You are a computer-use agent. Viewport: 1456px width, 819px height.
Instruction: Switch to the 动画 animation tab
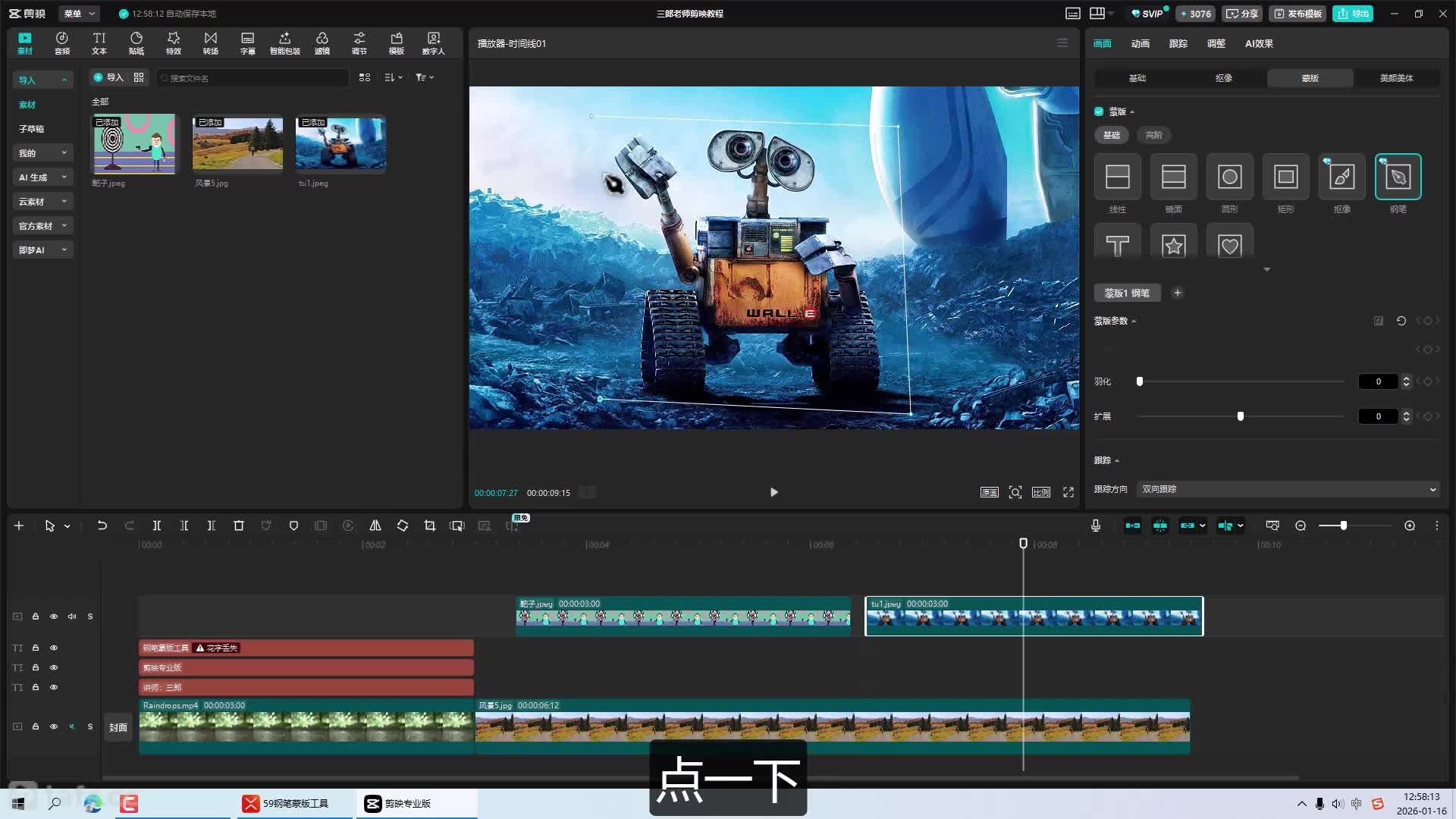point(1140,43)
